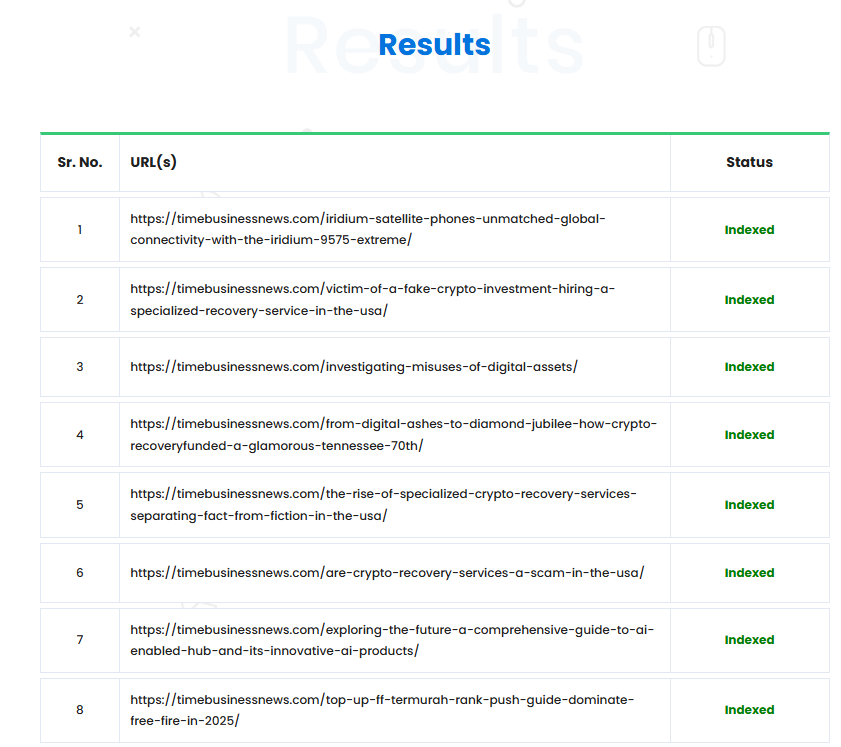Click serial number 4 cell
The image size is (841, 747).
tap(80, 435)
